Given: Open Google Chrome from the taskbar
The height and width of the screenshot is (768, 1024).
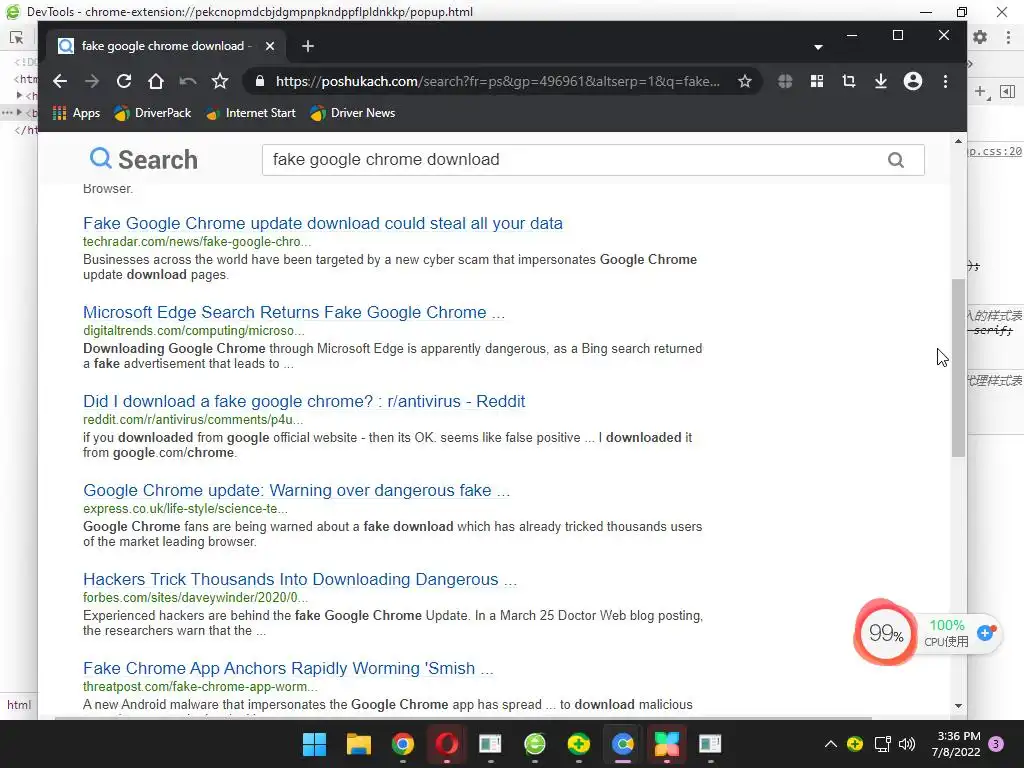Looking at the screenshot, I should click(403, 744).
